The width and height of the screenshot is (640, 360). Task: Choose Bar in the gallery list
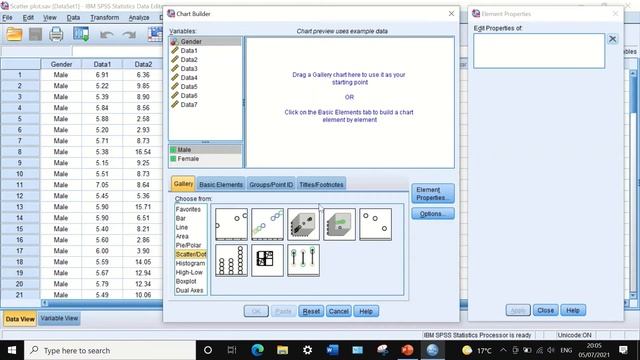pyautogui.click(x=180, y=218)
